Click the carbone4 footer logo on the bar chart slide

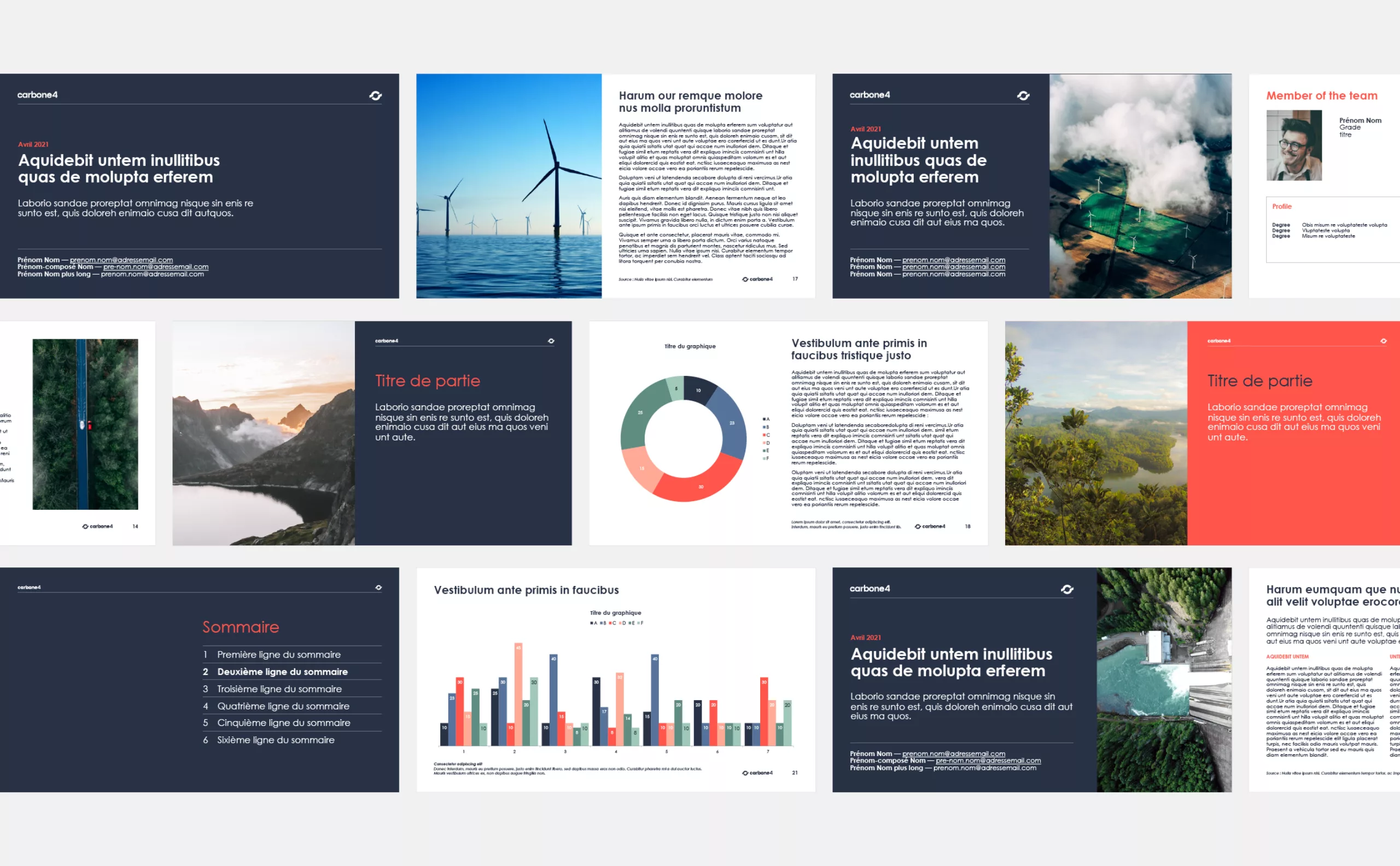[757, 772]
